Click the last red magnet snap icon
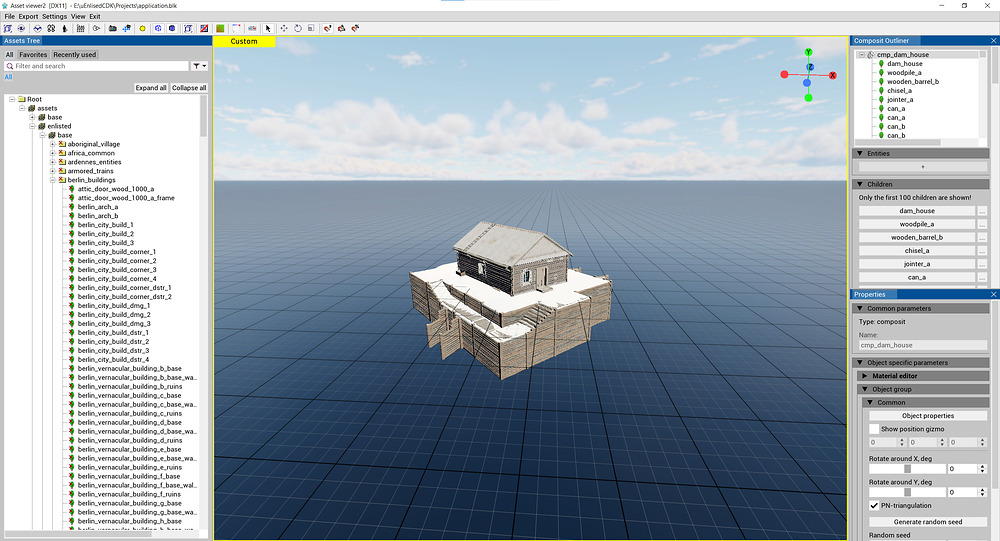The image size is (1000, 541). (355, 28)
